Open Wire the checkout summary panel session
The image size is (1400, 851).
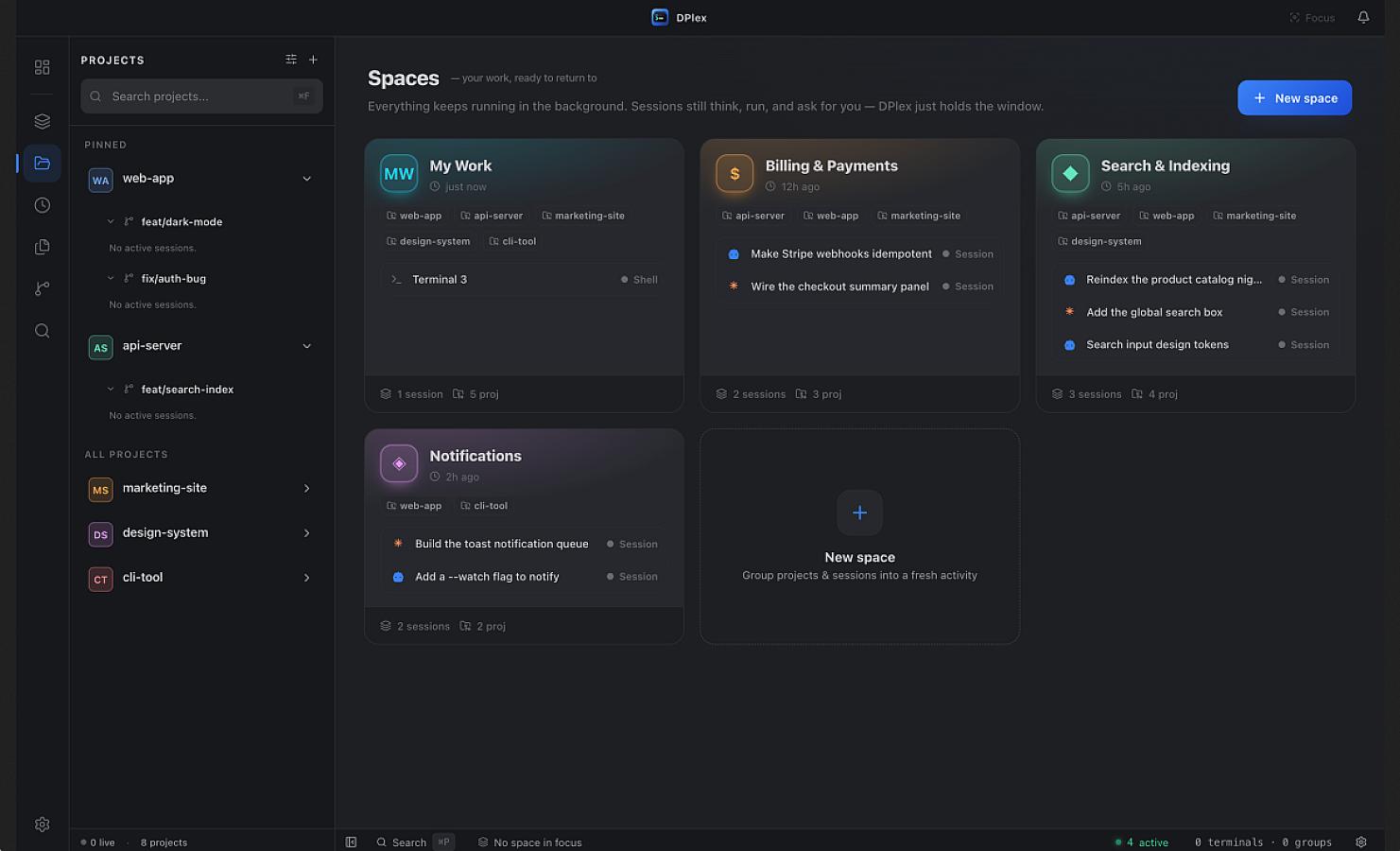click(859, 286)
